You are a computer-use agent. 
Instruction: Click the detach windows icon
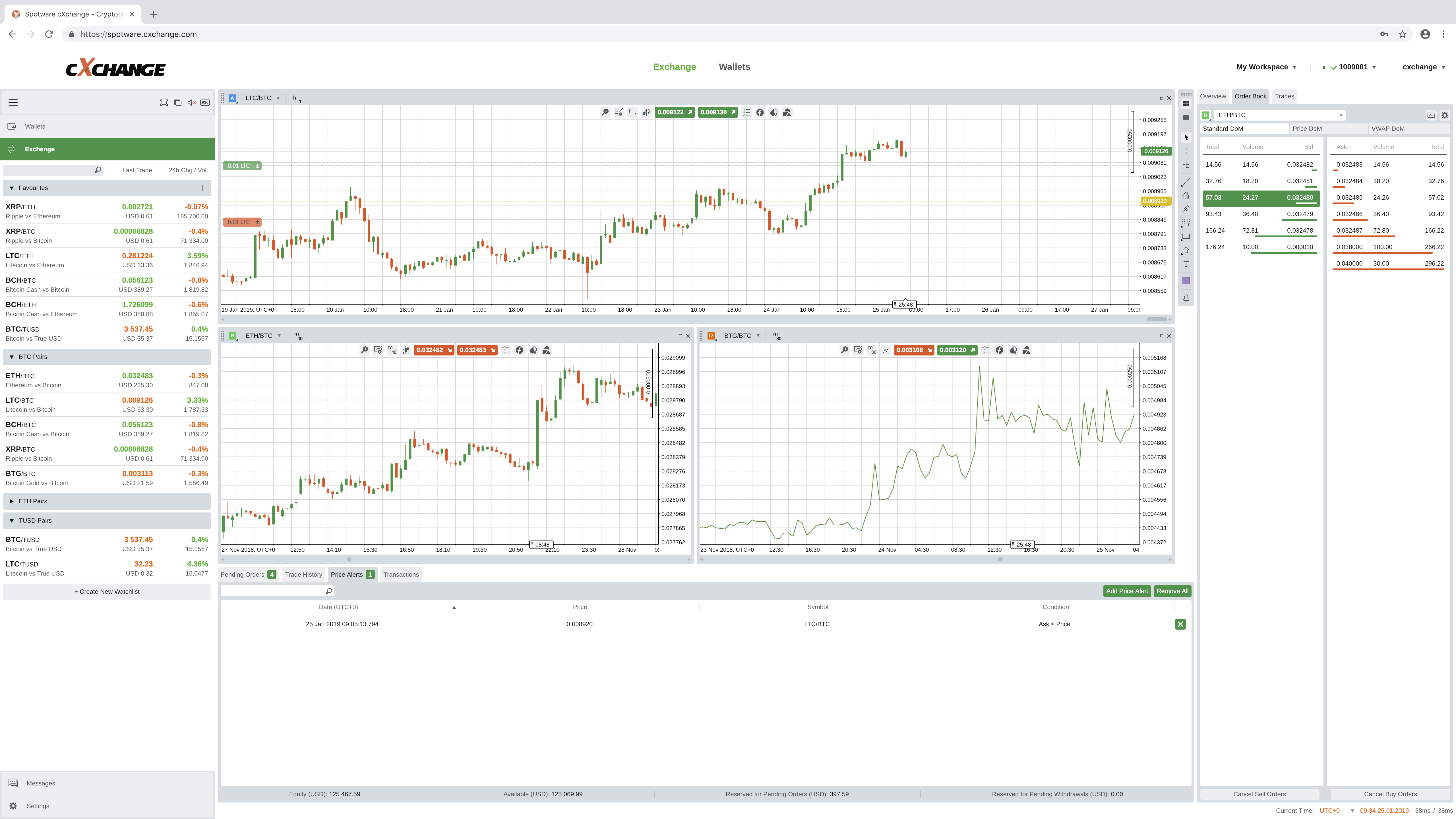(177, 102)
